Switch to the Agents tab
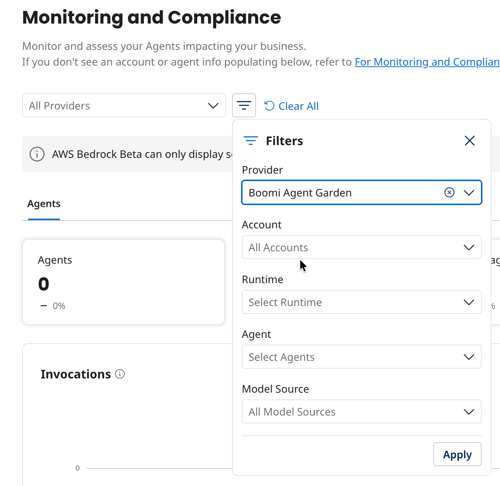The width and height of the screenshot is (500, 486). 44,204
